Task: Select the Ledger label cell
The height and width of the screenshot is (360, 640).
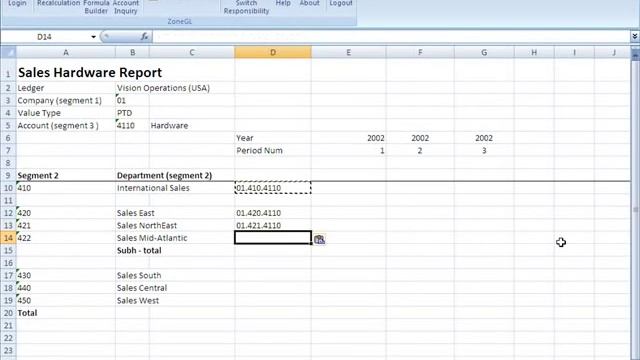Action: (x=66, y=88)
